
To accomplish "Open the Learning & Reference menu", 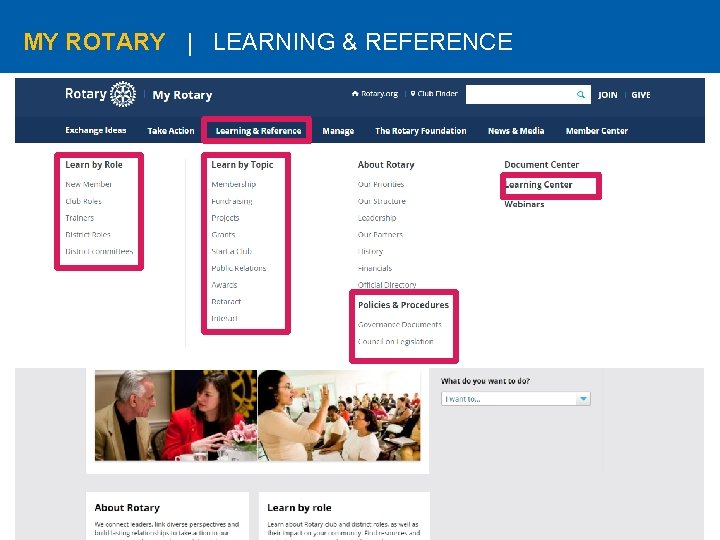I will (x=258, y=131).
